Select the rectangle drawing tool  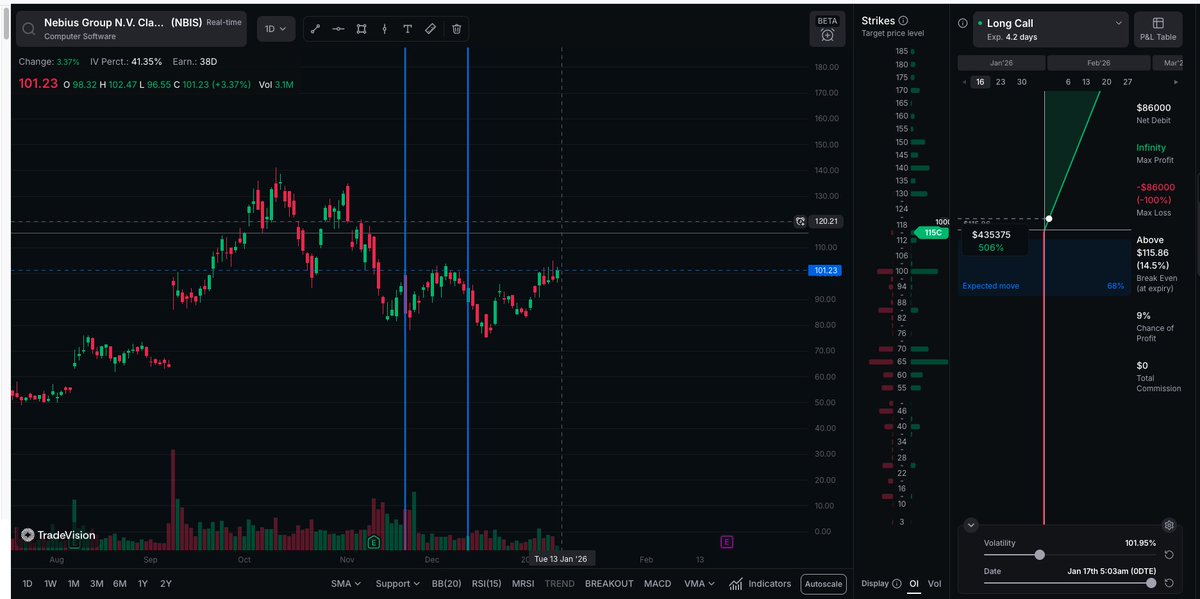point(362,29)
